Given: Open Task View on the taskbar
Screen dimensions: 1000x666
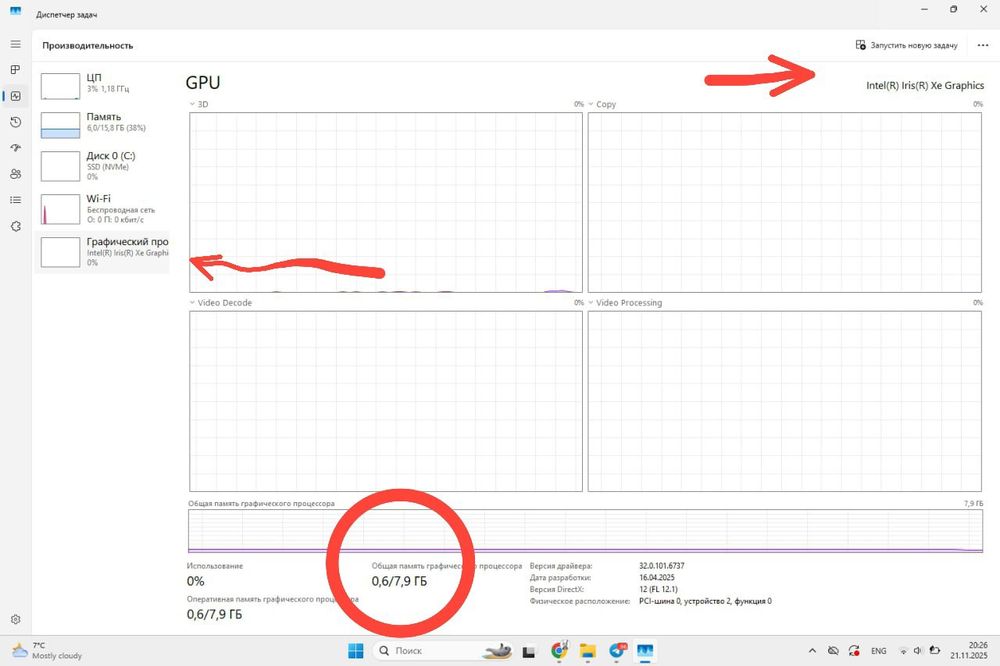Looking at the screenshot, I should (529, 651).
